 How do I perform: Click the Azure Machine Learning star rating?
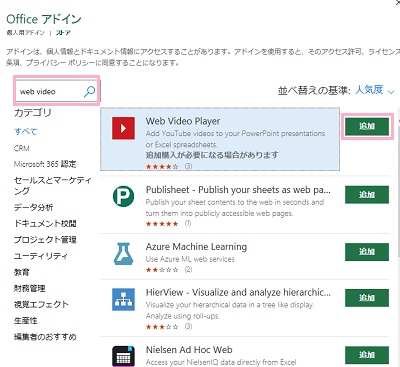162,270
